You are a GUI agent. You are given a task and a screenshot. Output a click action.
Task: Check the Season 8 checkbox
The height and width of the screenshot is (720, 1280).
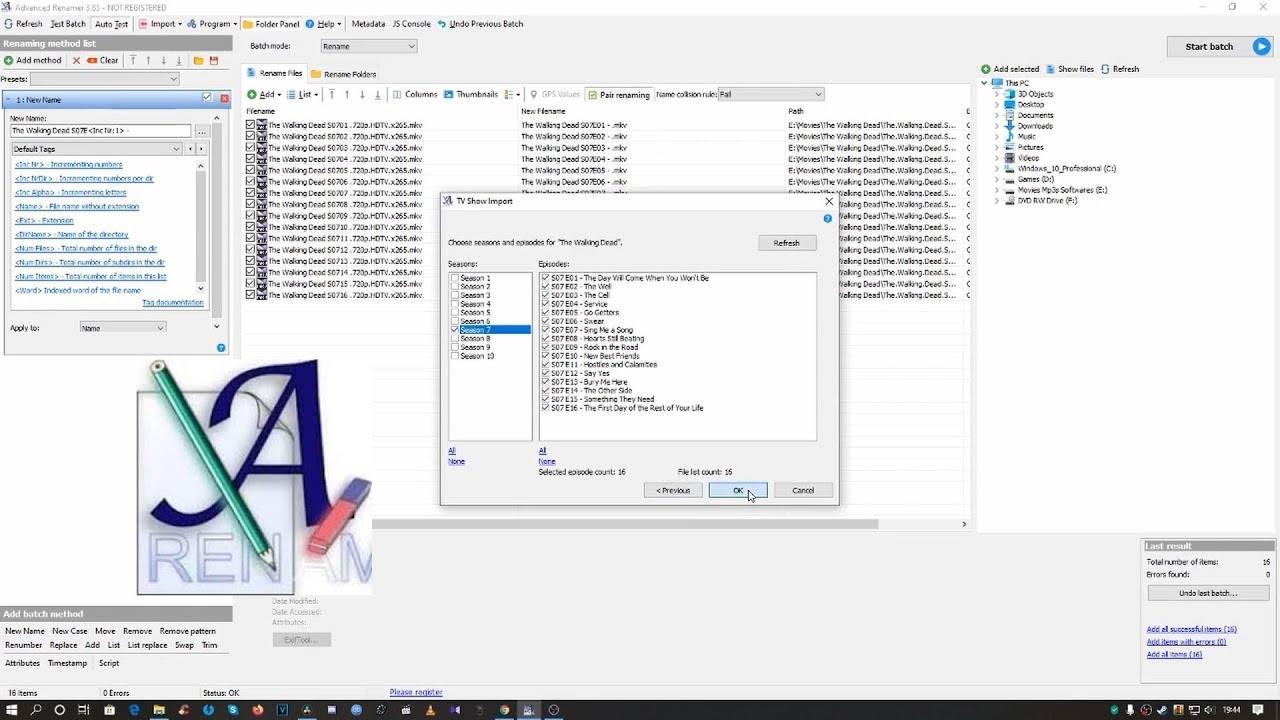point(455,339)
